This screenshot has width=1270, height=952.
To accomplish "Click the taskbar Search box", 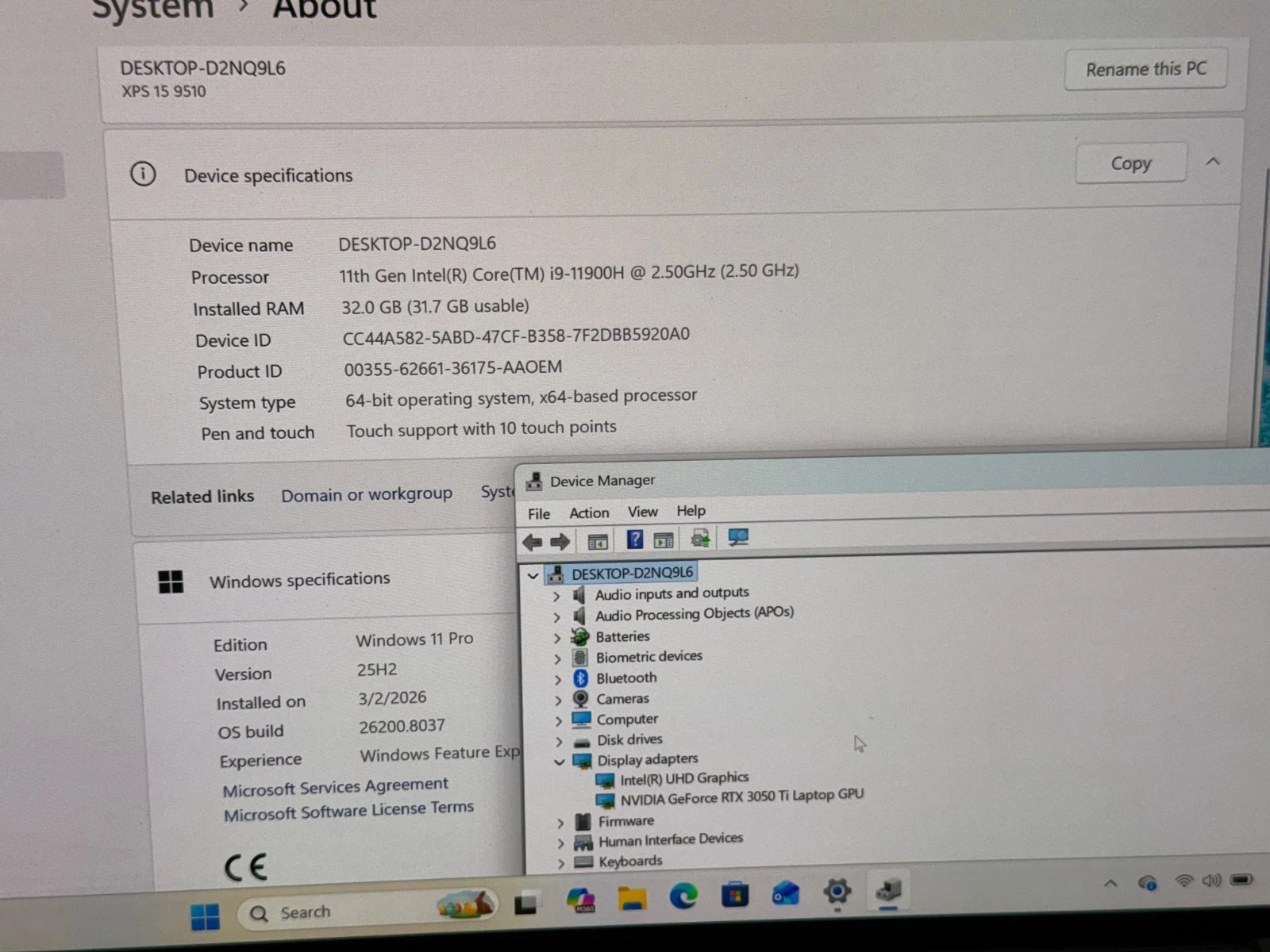I will coord(367,909).
